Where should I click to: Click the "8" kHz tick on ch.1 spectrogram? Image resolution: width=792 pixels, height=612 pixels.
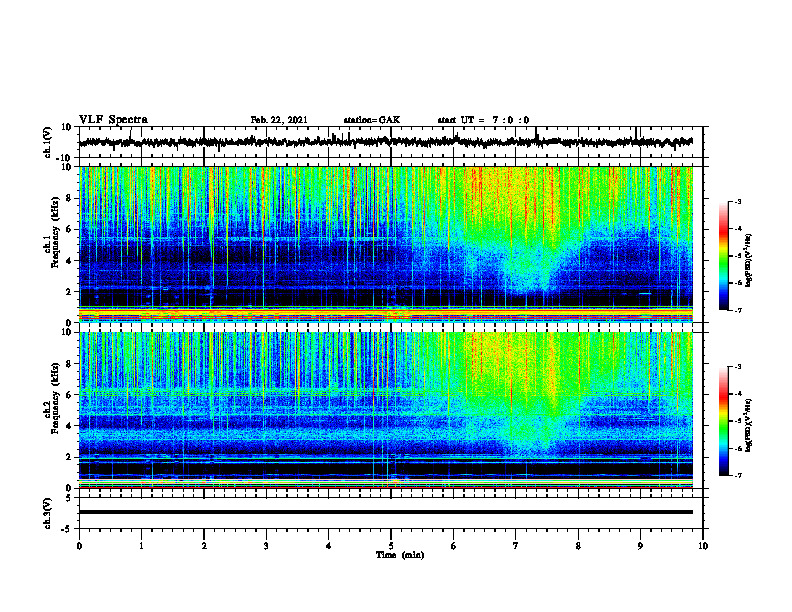(x=69, y=198)
